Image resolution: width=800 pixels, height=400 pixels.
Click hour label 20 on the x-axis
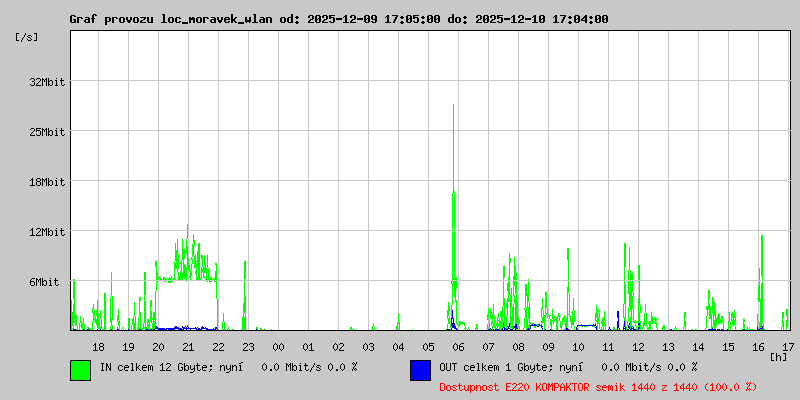[x=158, y=347]
